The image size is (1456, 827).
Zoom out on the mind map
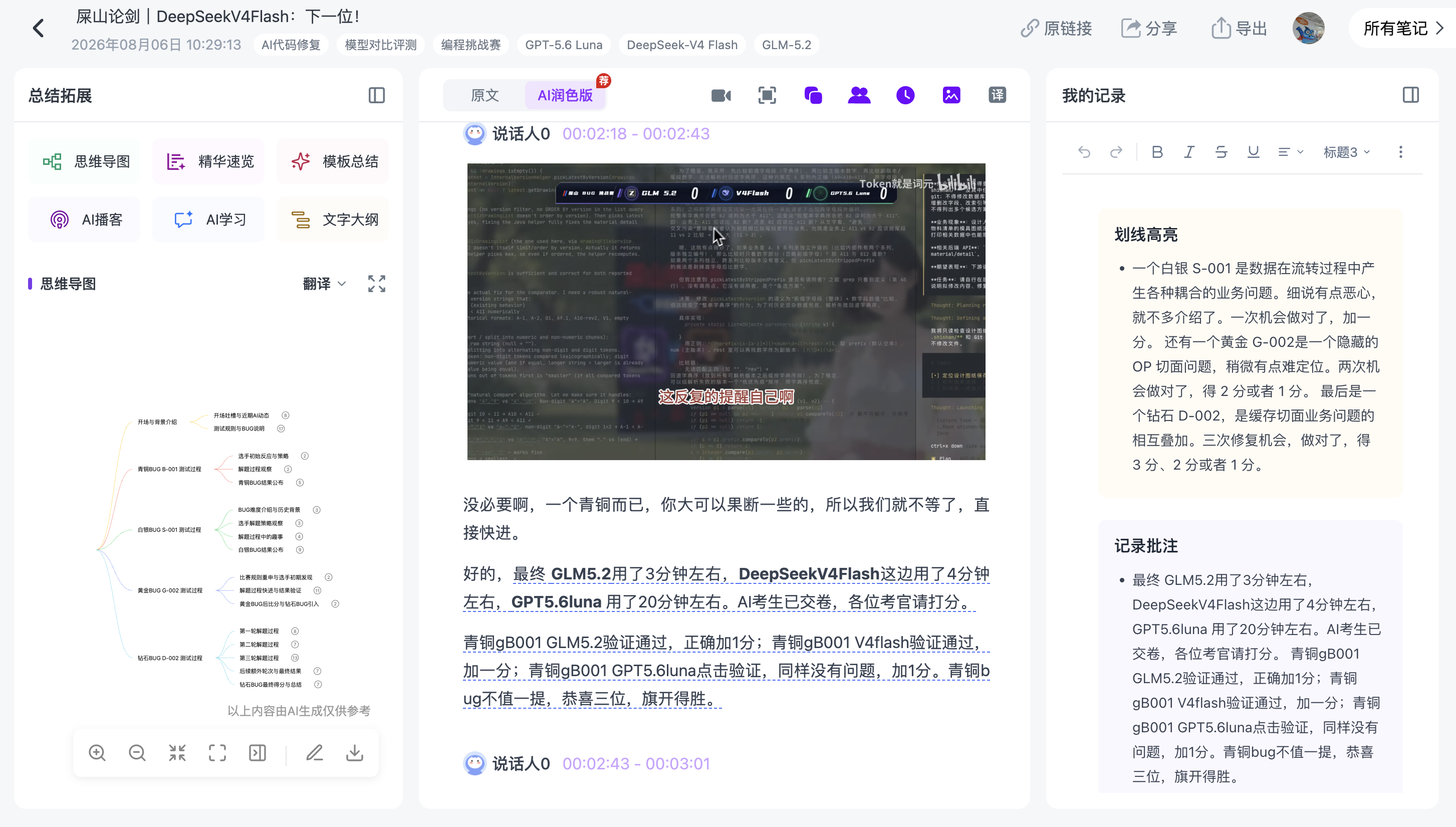click(137, 753)
